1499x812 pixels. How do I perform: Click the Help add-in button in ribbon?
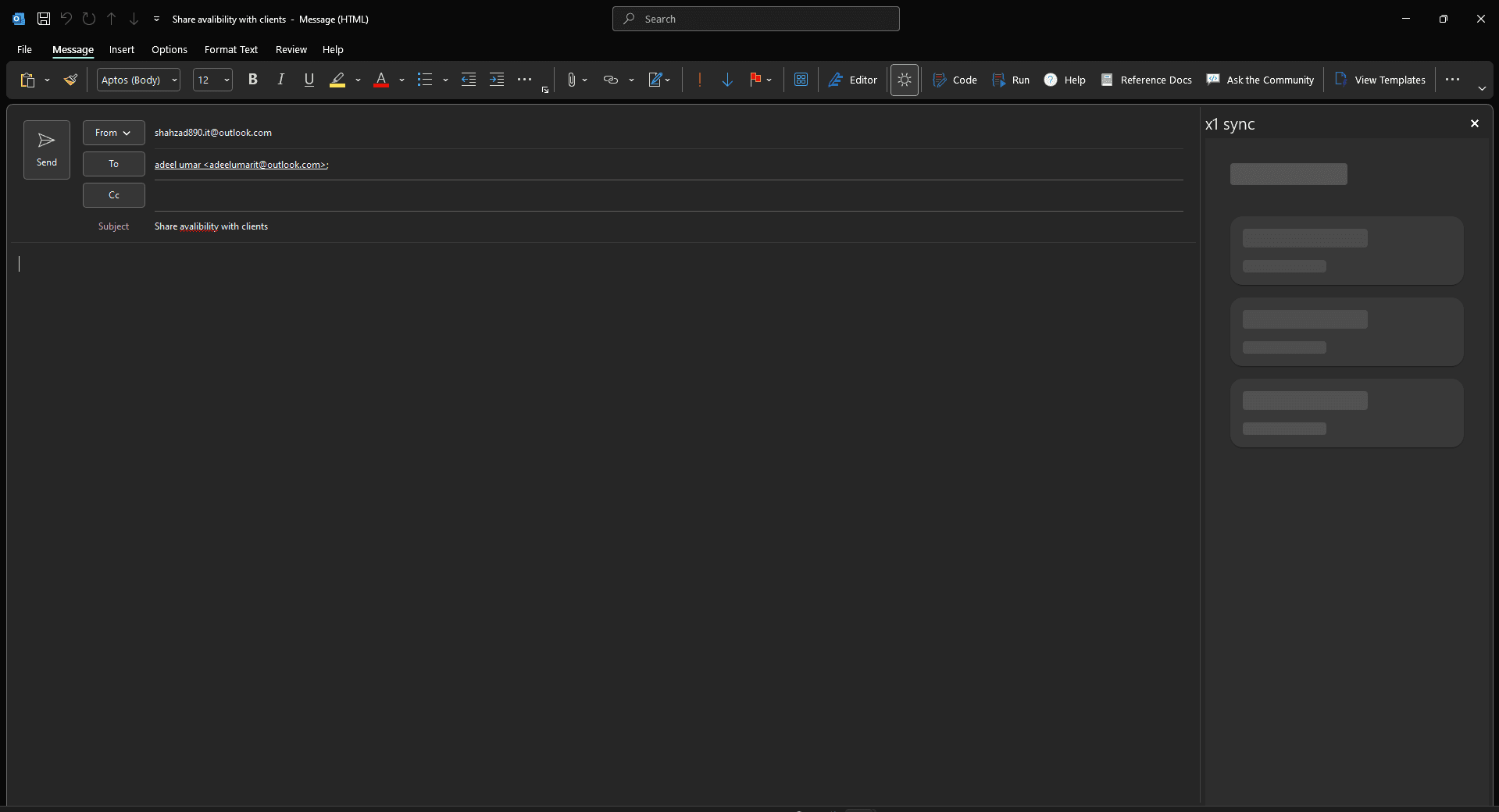[1065, 80]
